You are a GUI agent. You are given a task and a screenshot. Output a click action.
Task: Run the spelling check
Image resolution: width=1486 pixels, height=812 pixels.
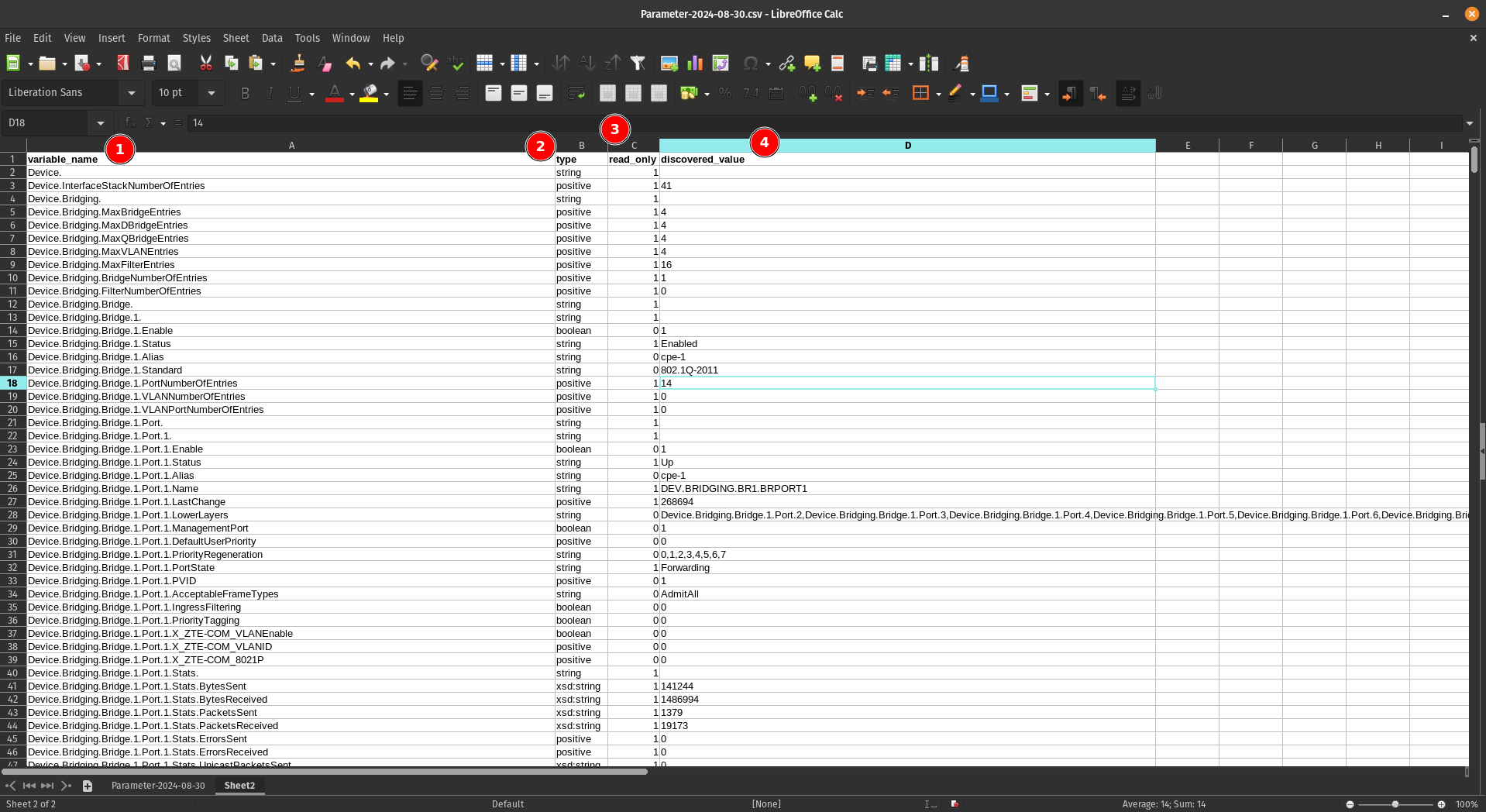pyautogui.click(x=456, y=63)
